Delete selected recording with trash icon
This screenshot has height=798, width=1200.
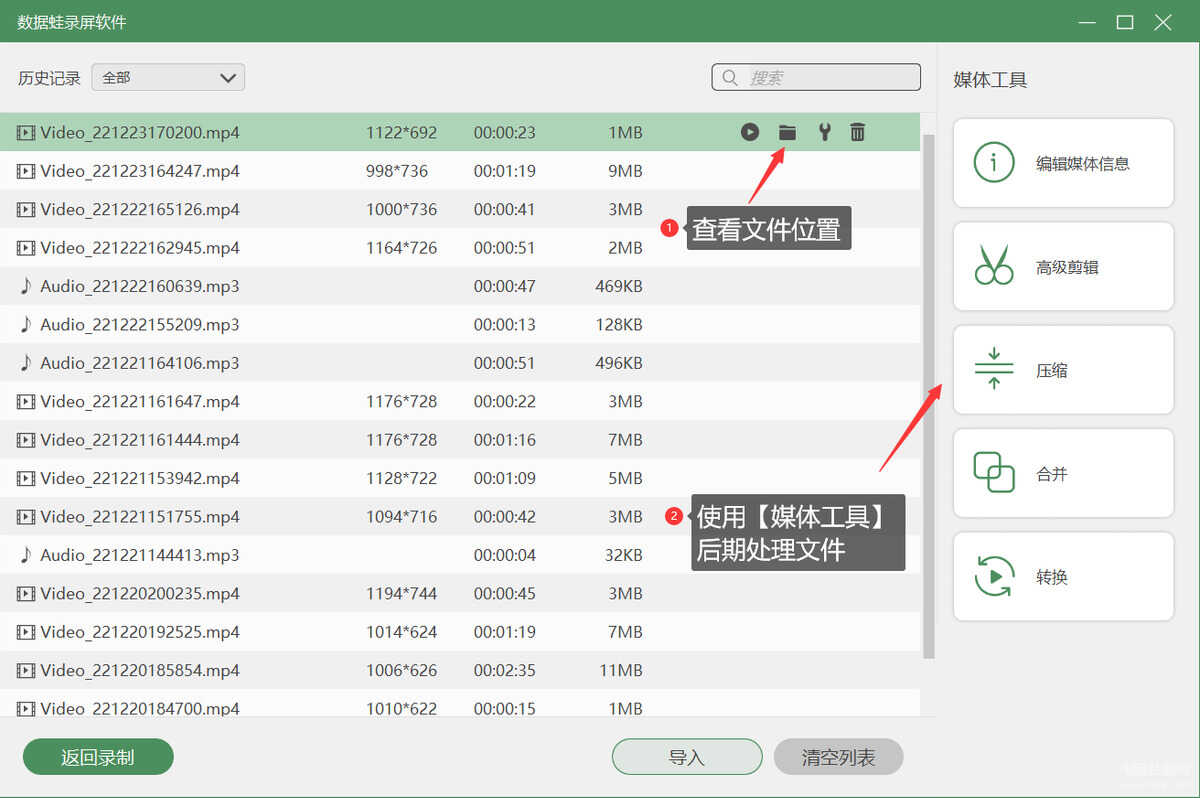coord(857,132)
